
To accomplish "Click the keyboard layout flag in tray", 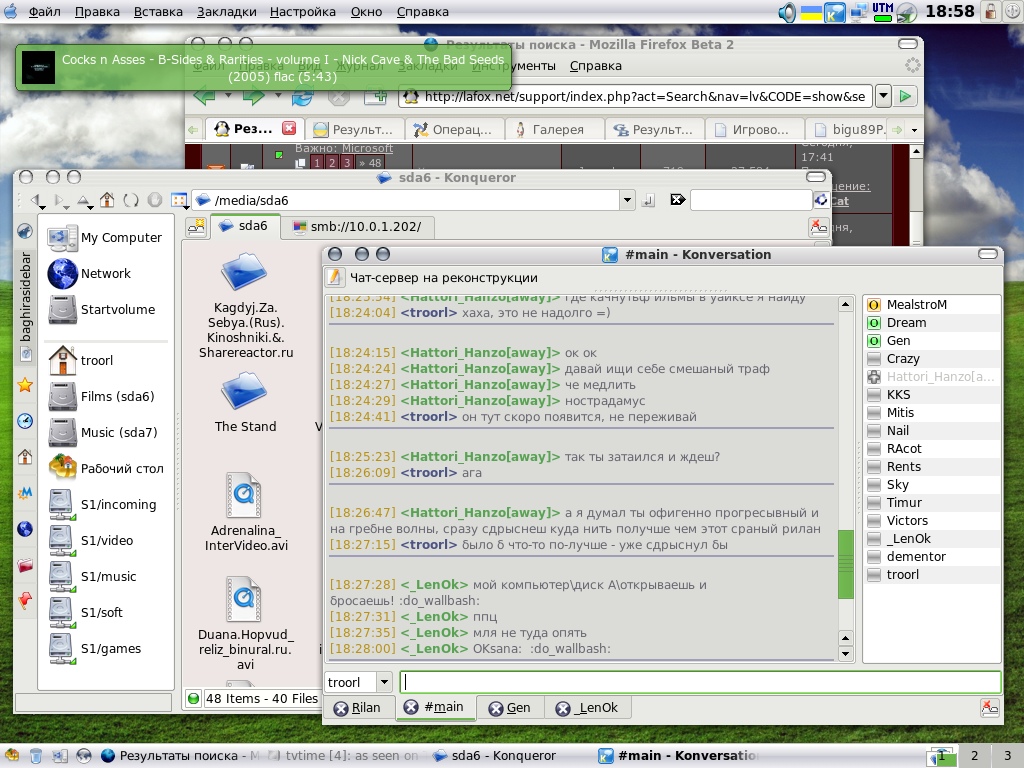I will point(811,12).
